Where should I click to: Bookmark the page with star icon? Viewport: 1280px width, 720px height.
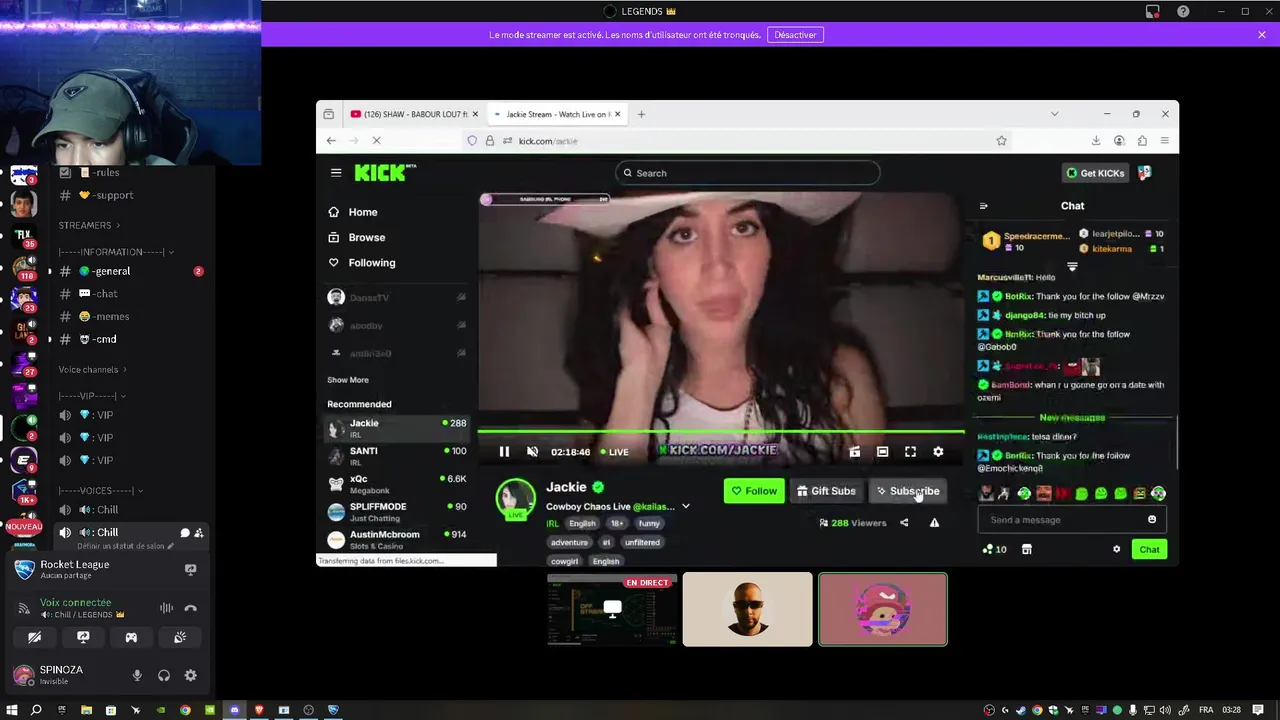1001,141
